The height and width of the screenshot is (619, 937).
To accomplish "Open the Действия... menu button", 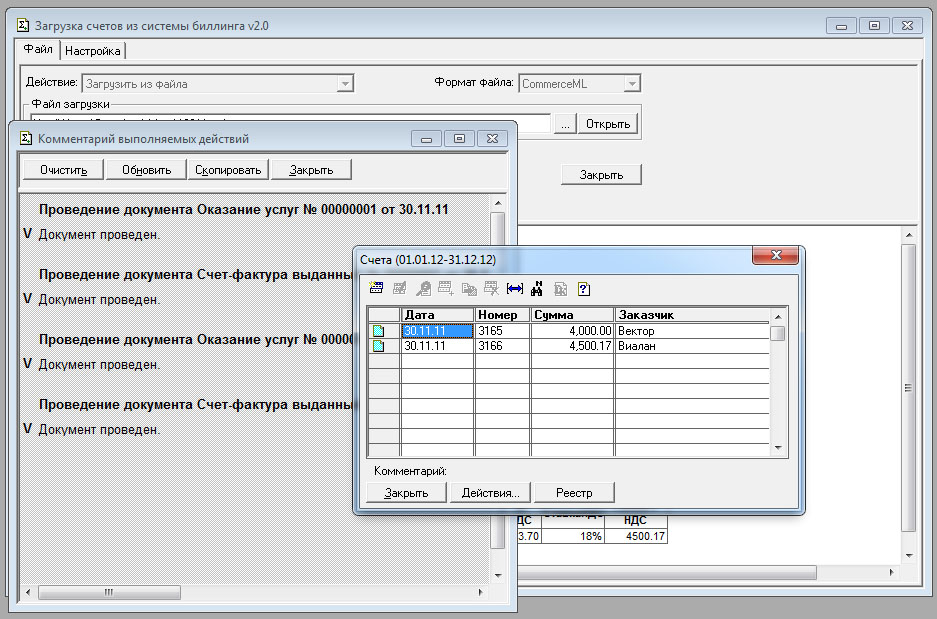I will click(489, 493).
